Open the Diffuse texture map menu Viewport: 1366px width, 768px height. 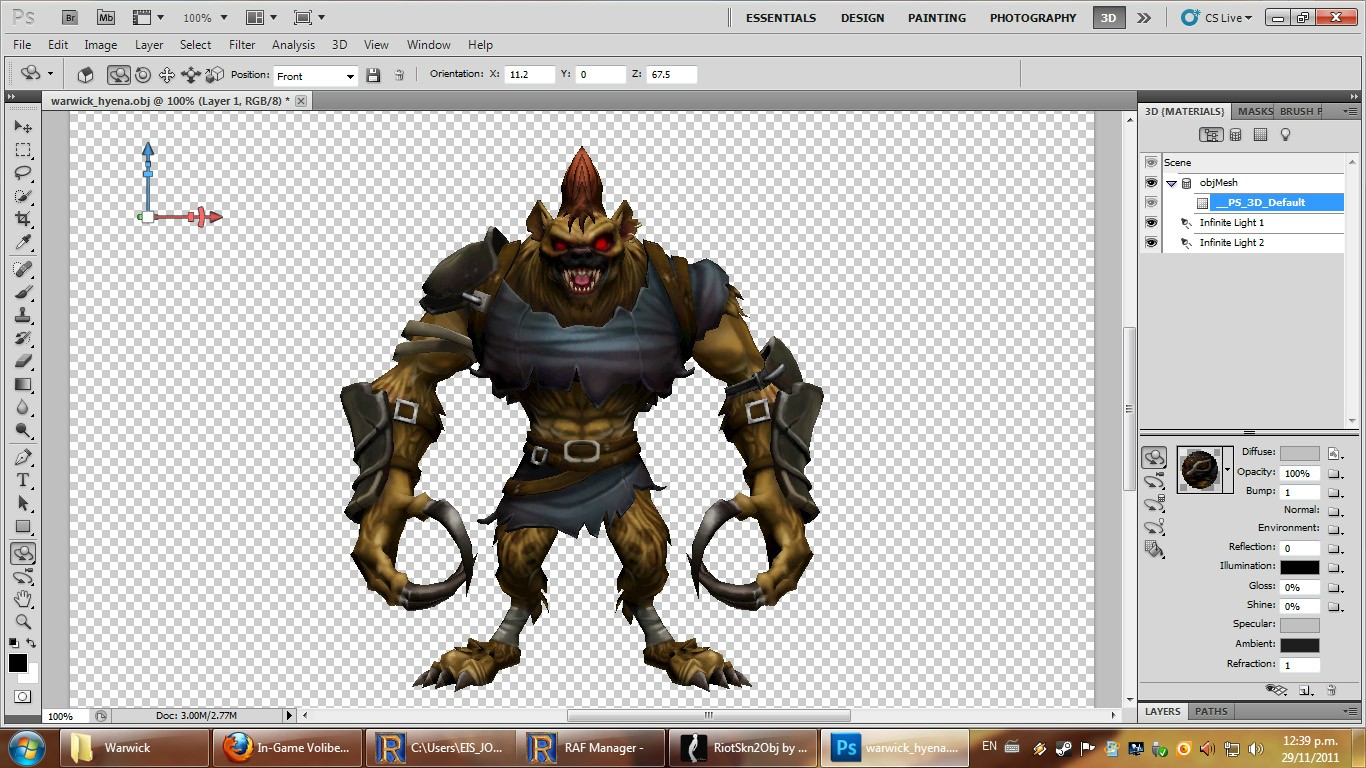pyautogui.click(x=1334, y=454)
